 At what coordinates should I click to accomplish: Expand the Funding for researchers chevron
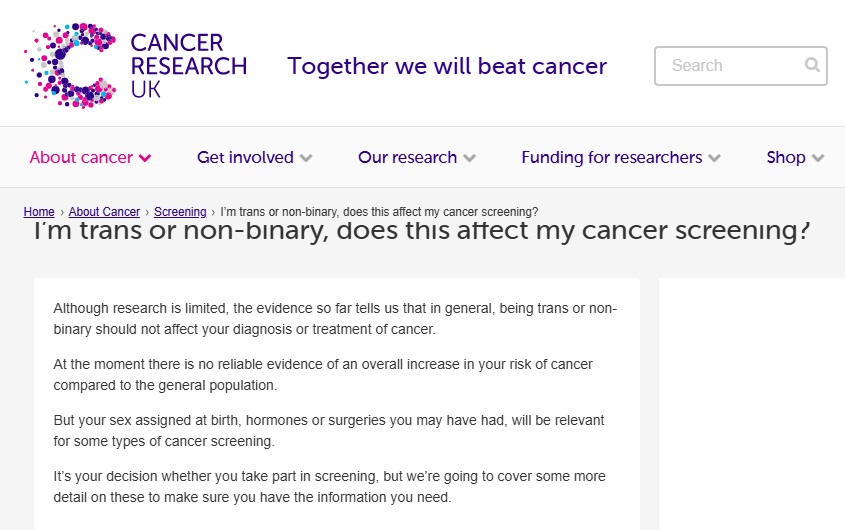(x=714, y=158)
